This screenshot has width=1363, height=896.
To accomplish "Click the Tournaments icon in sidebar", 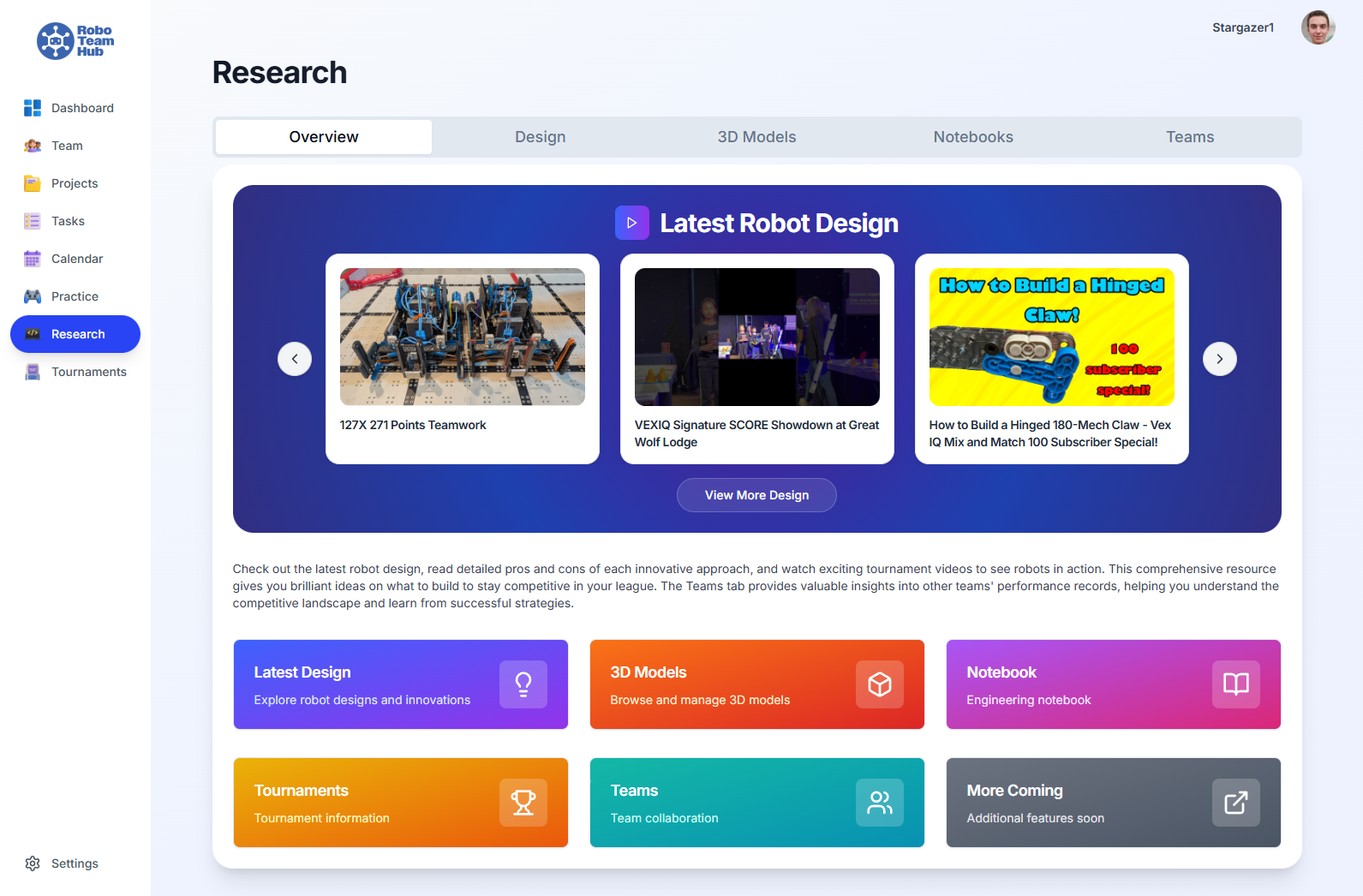I will pyautogui.click(x=33, y=372).
